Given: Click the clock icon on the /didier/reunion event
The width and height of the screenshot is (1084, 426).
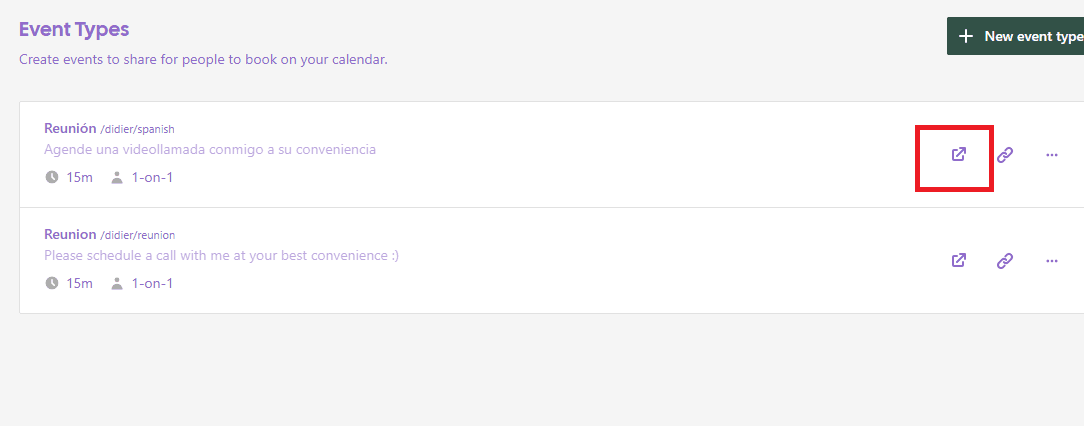Looking at the screenshot, I should pos(52,284).
